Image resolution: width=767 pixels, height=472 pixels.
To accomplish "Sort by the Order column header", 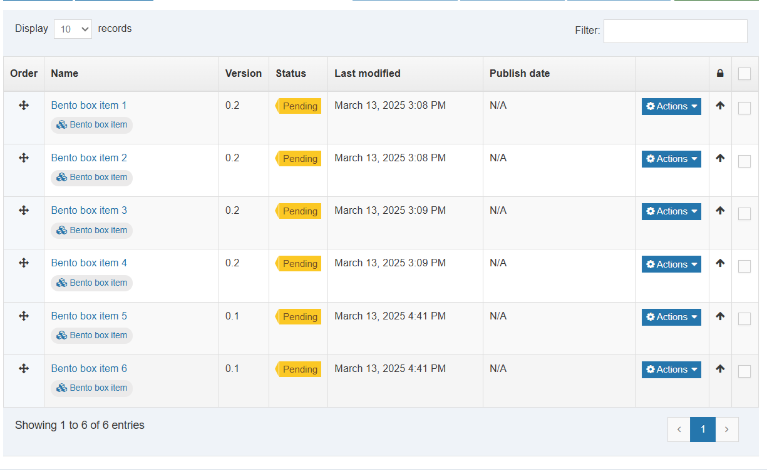I will click(x=23, y=73).
